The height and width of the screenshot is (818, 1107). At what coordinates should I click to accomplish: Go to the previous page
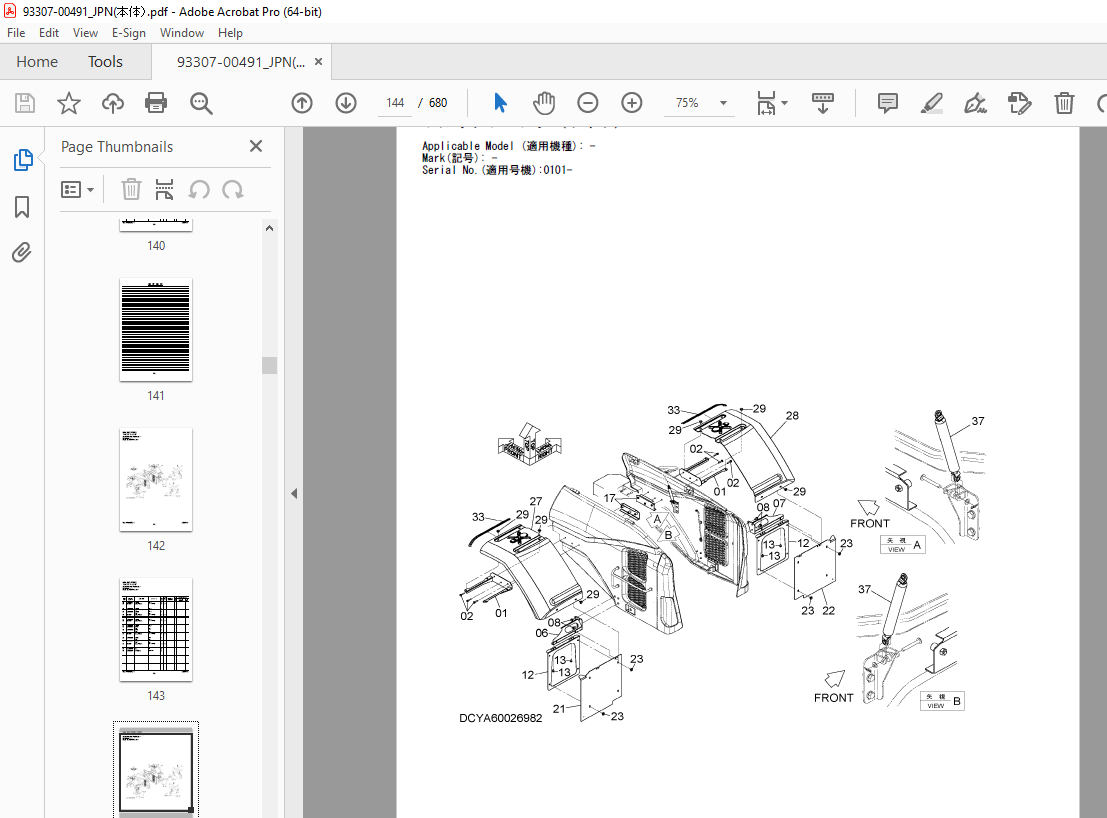(x=302, y=103)
